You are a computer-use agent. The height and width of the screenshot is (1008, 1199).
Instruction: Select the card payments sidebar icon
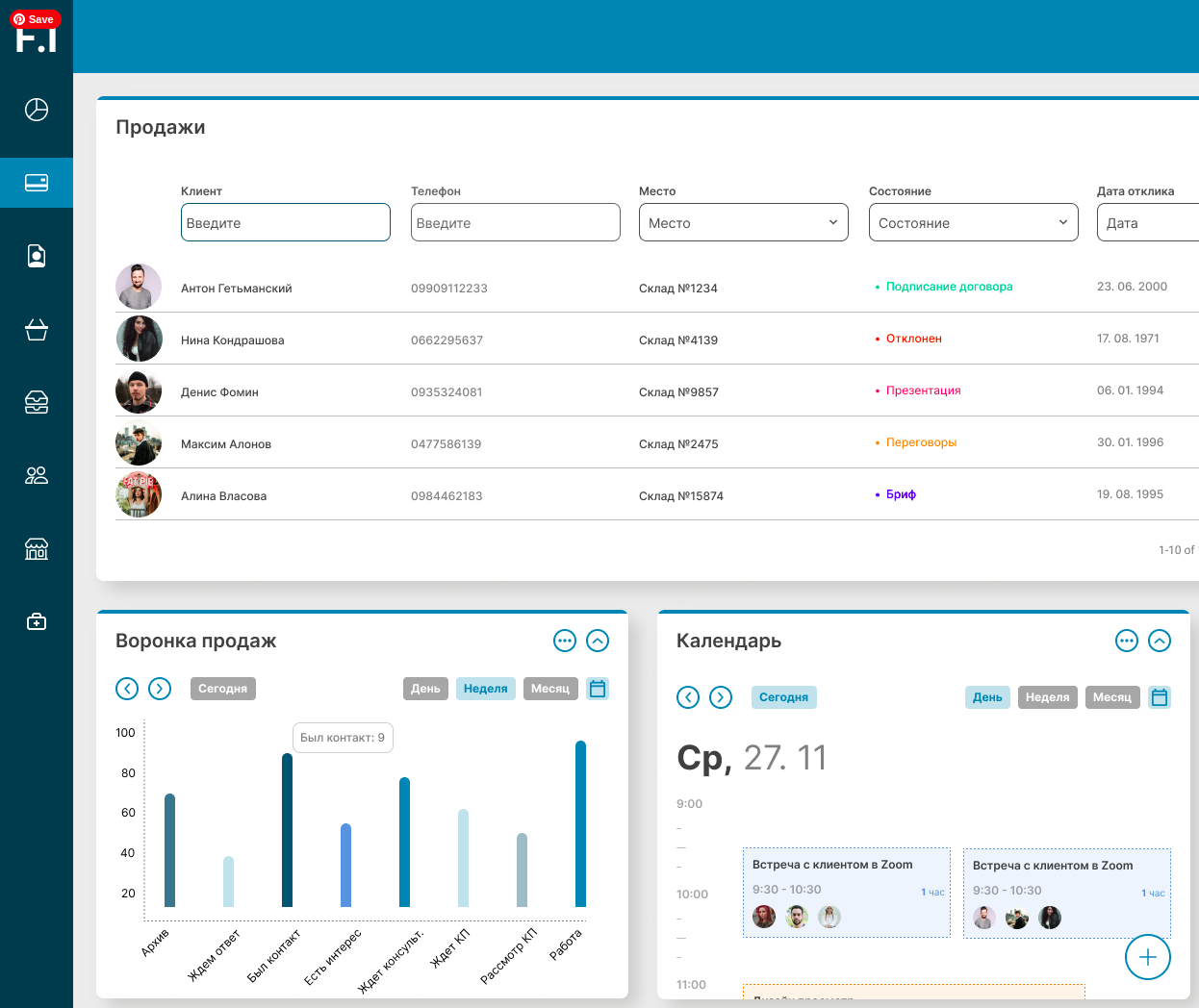click(37, 183)
